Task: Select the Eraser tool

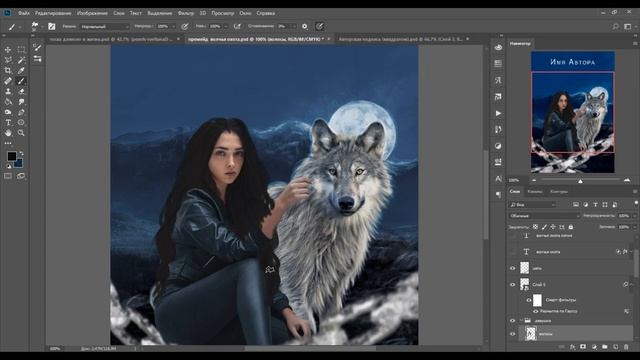Action: 21,91
